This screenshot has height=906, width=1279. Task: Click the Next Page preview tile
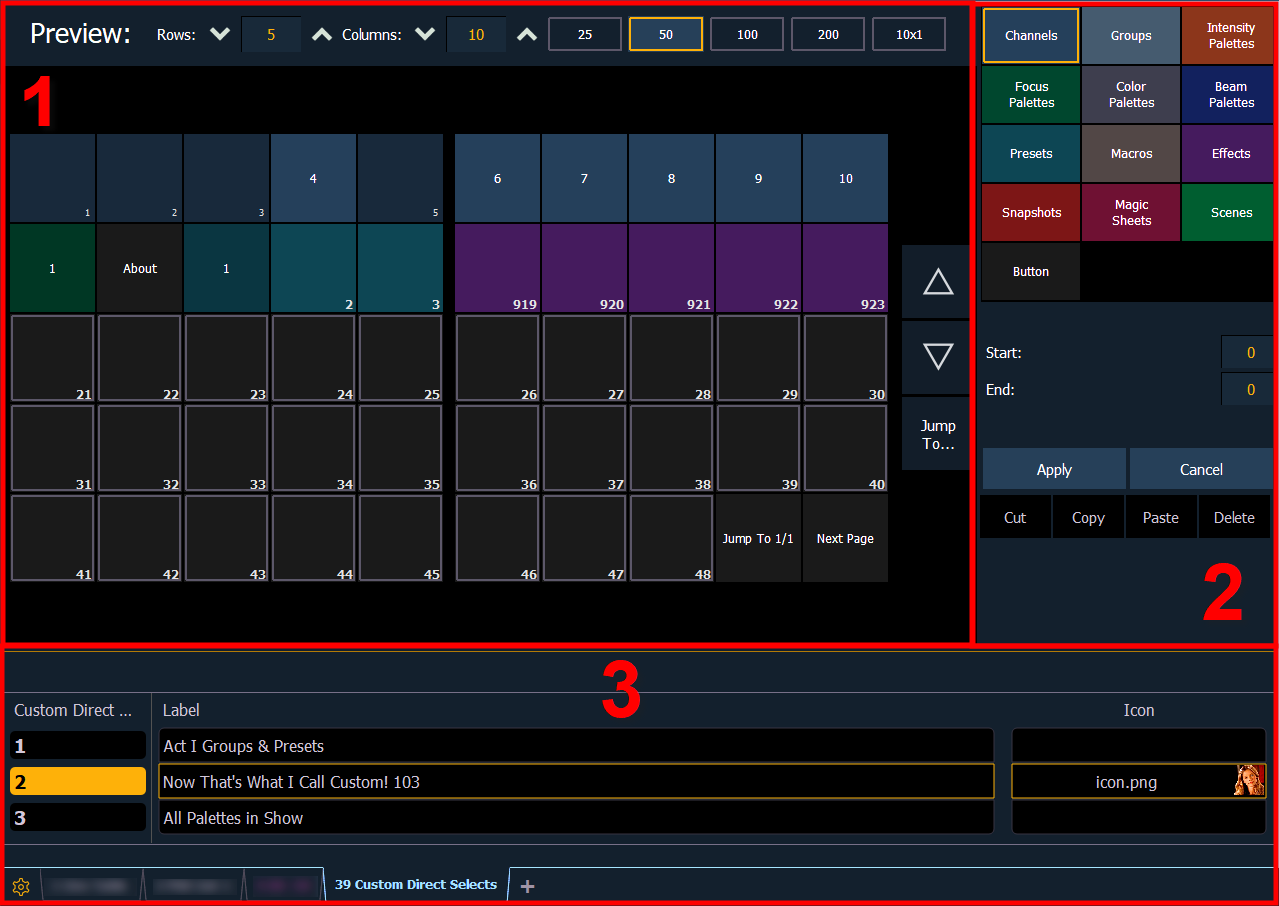point(845,539)
